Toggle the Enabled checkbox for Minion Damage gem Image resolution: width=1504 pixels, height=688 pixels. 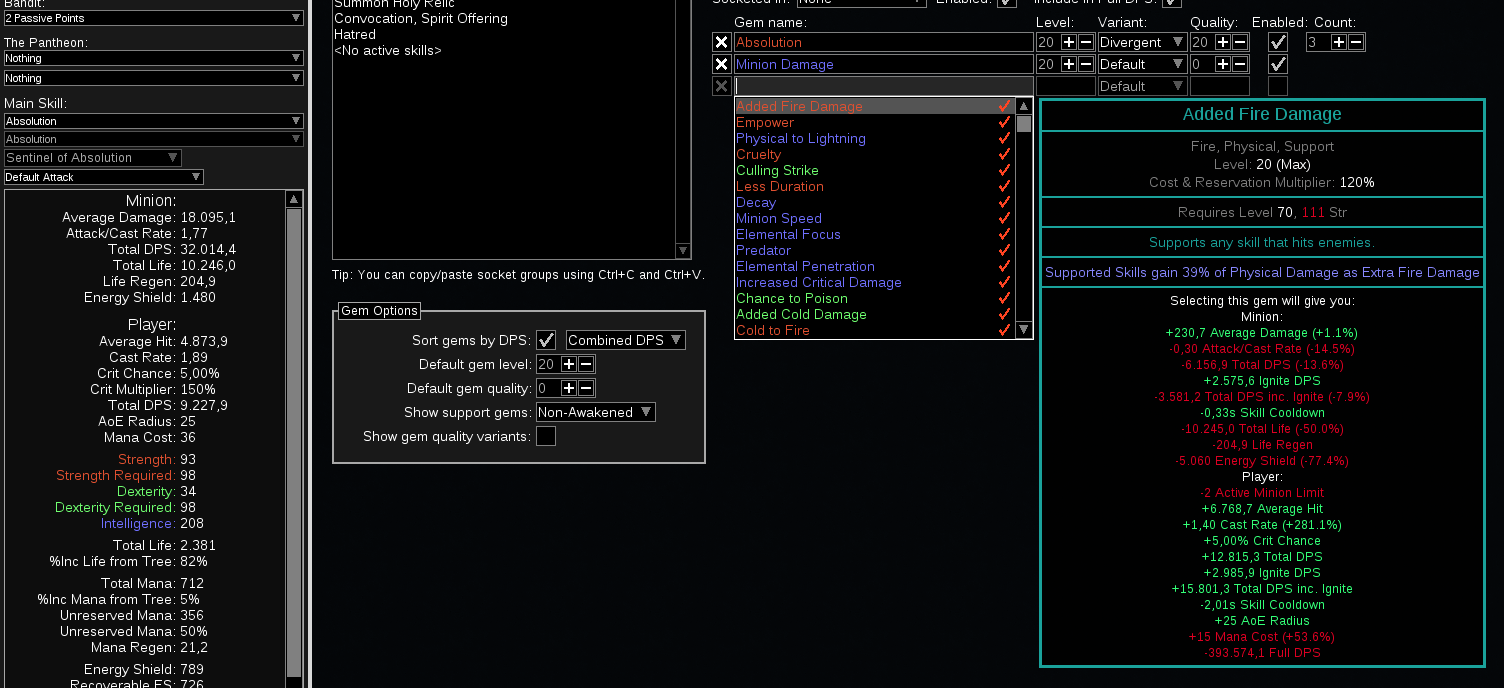coord(1278,64)
